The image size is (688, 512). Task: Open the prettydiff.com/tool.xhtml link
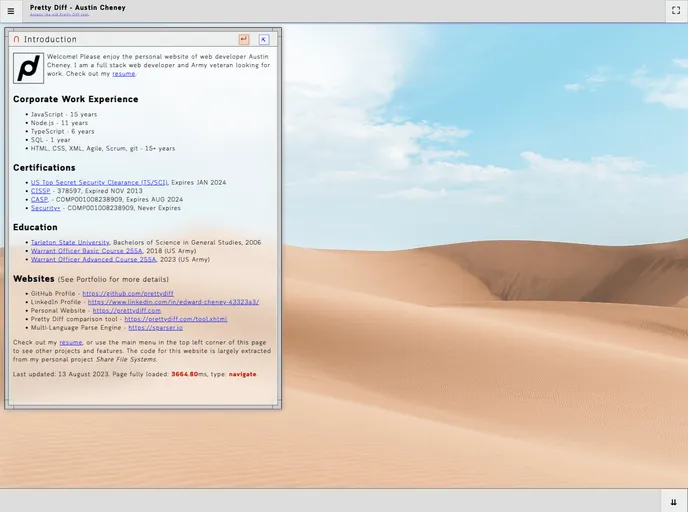click(176, 319)
